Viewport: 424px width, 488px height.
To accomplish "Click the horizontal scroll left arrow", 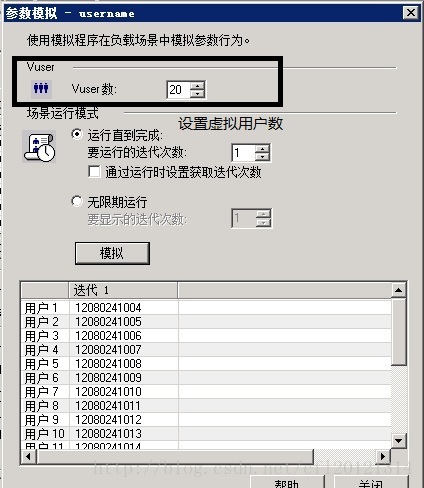I will tap(29, 456).
